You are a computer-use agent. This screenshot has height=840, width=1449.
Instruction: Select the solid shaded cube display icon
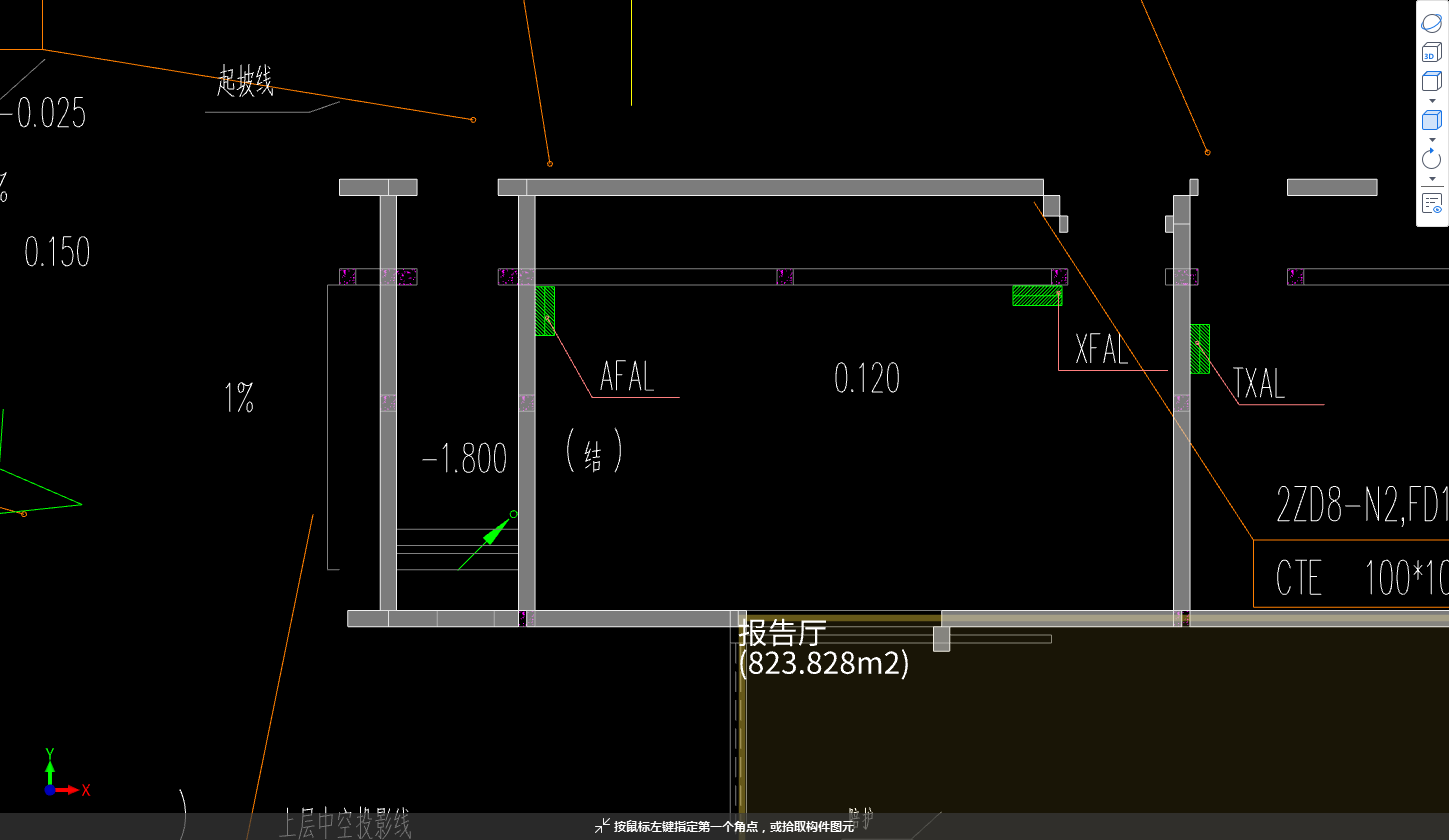click(x=1431, y=120)
